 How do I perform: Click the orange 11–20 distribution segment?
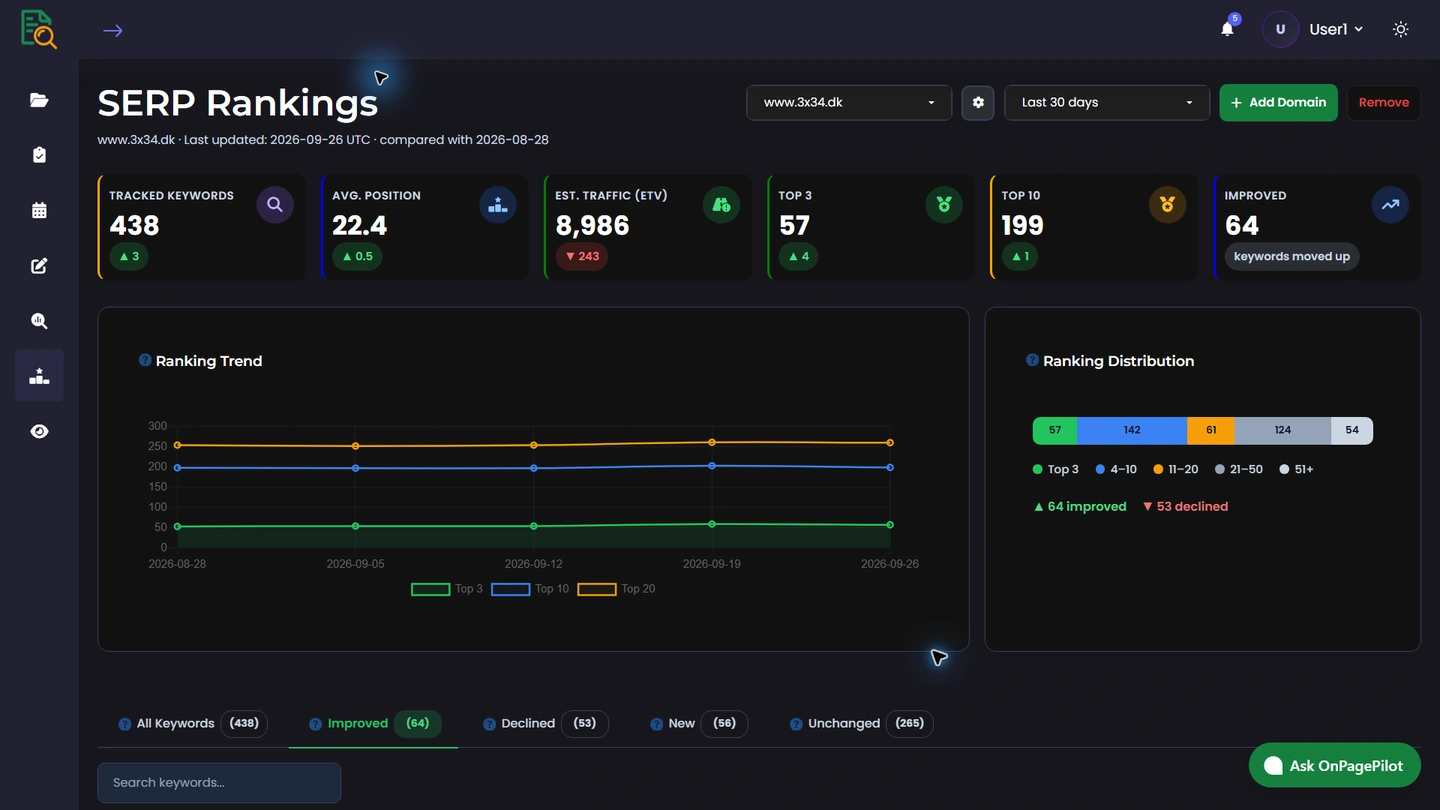[1211, 430]
